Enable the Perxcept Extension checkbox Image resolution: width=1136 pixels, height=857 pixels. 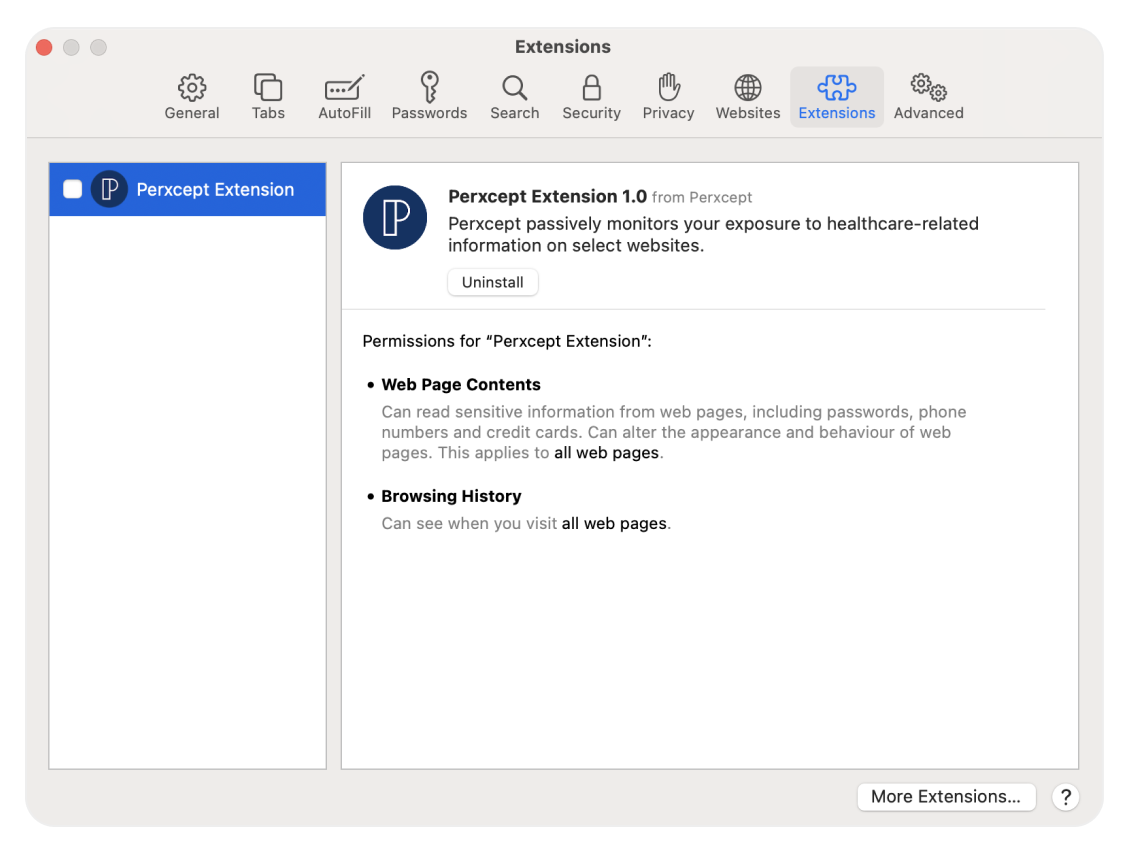[72, 189]
